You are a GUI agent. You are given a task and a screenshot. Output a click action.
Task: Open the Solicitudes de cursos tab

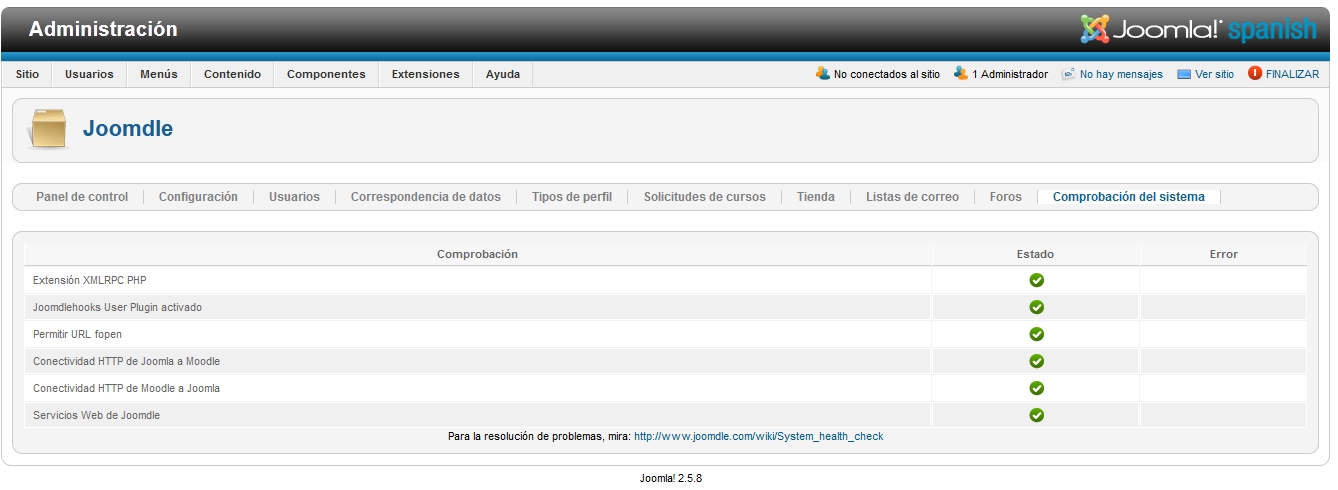coord(704,197)
